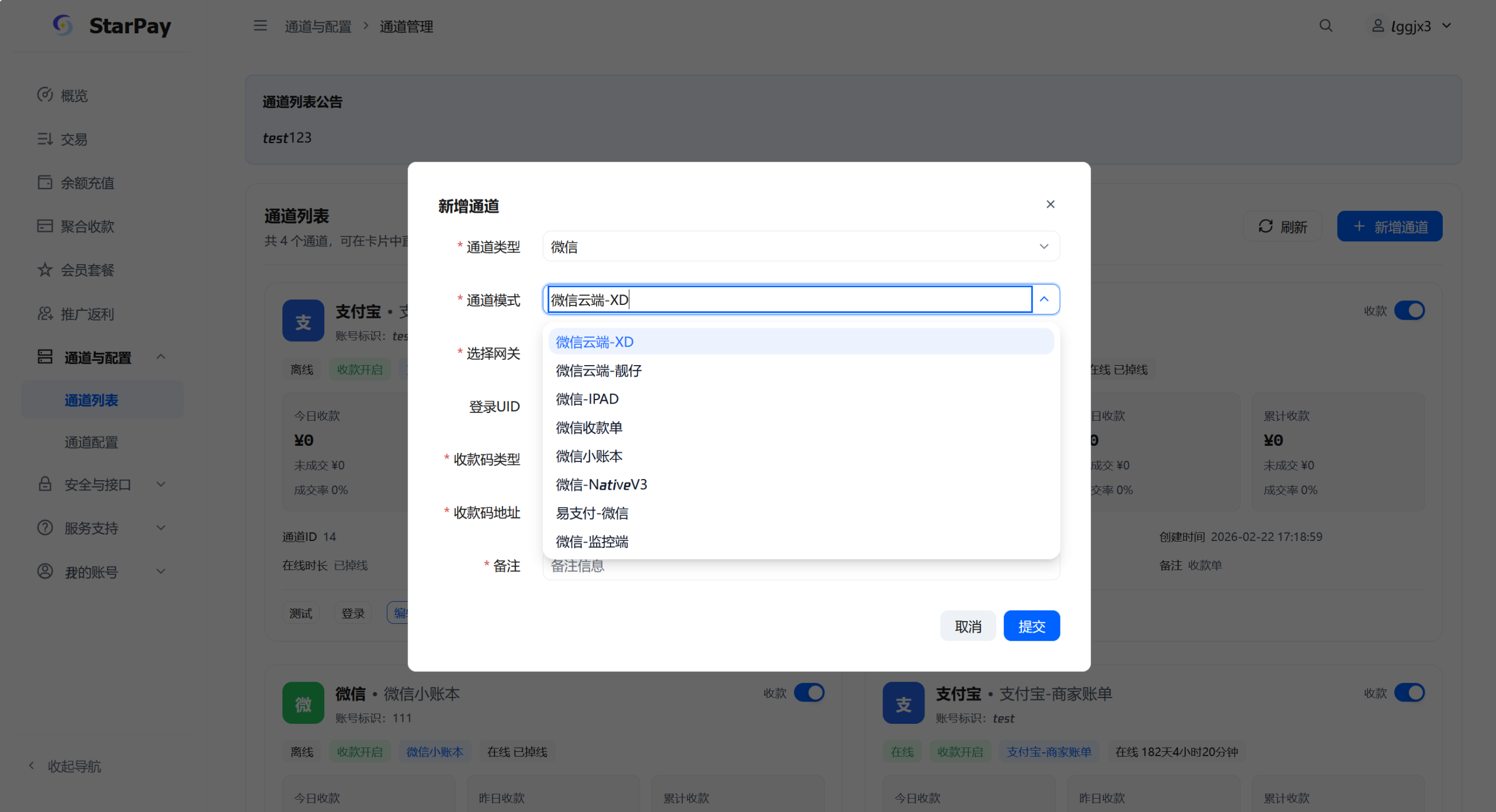Screen dimensions: 1496x812
Task: Toggle the hamburger menu icon
Action: point(260,26)
